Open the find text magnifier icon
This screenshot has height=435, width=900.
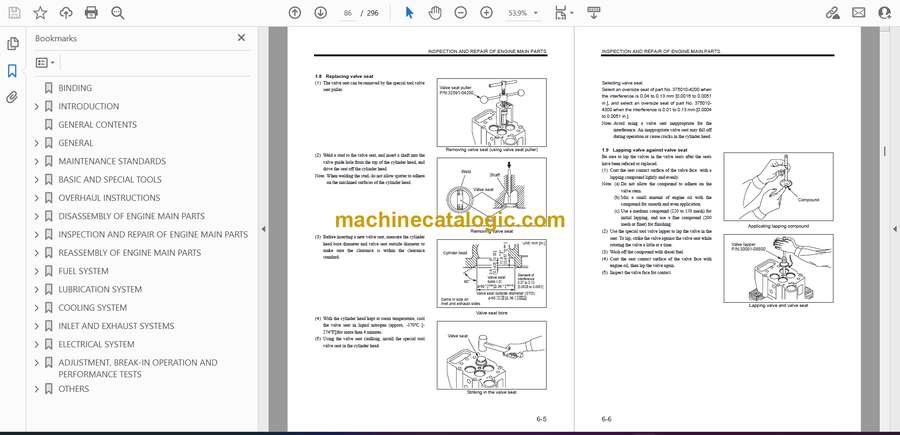pyautogui.click(x=118, y=13)
